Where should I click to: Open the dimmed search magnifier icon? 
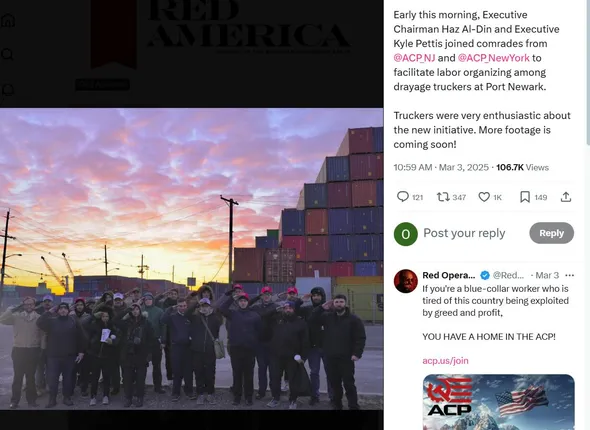point(8,55)
